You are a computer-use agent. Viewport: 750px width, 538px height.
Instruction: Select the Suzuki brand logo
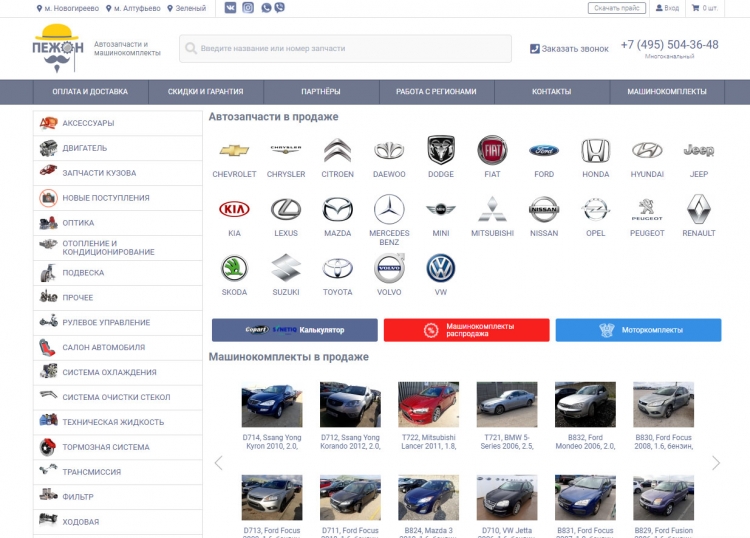[286, 268]
